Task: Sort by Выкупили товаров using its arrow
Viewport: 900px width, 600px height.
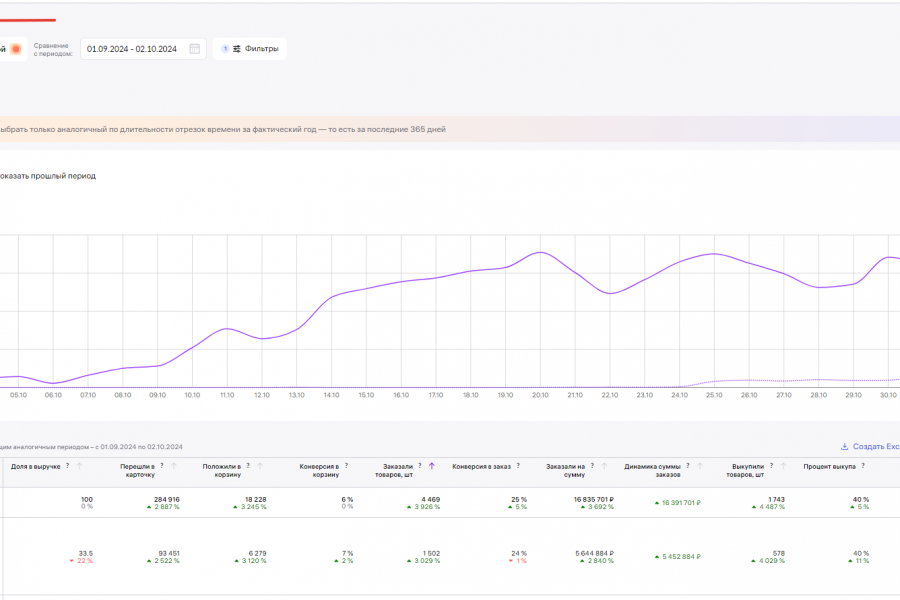Action: pyautogui.click(x=783, y=466)
